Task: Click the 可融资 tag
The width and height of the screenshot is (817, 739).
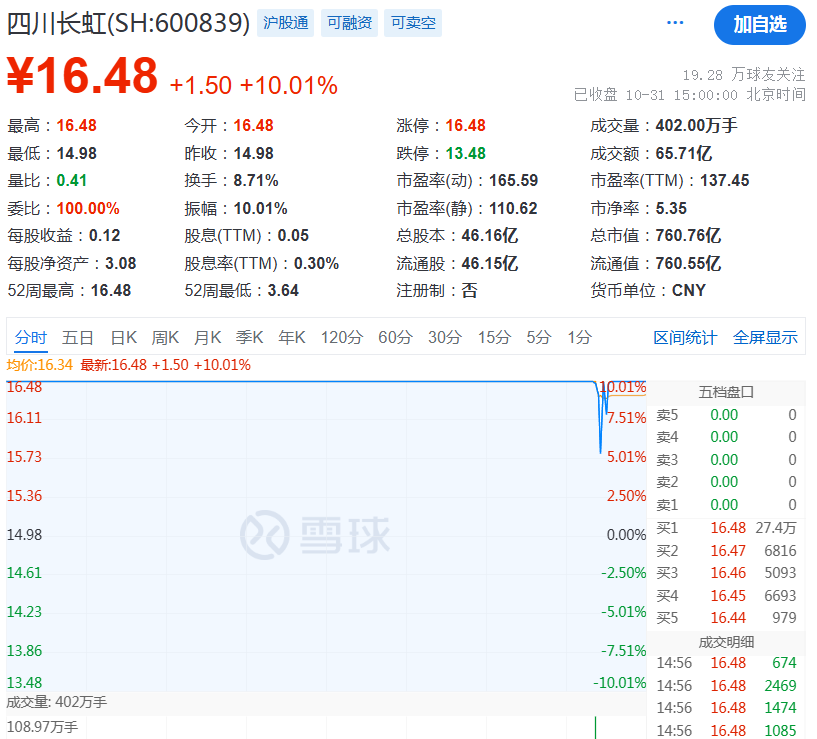Action: click(349, 23)
